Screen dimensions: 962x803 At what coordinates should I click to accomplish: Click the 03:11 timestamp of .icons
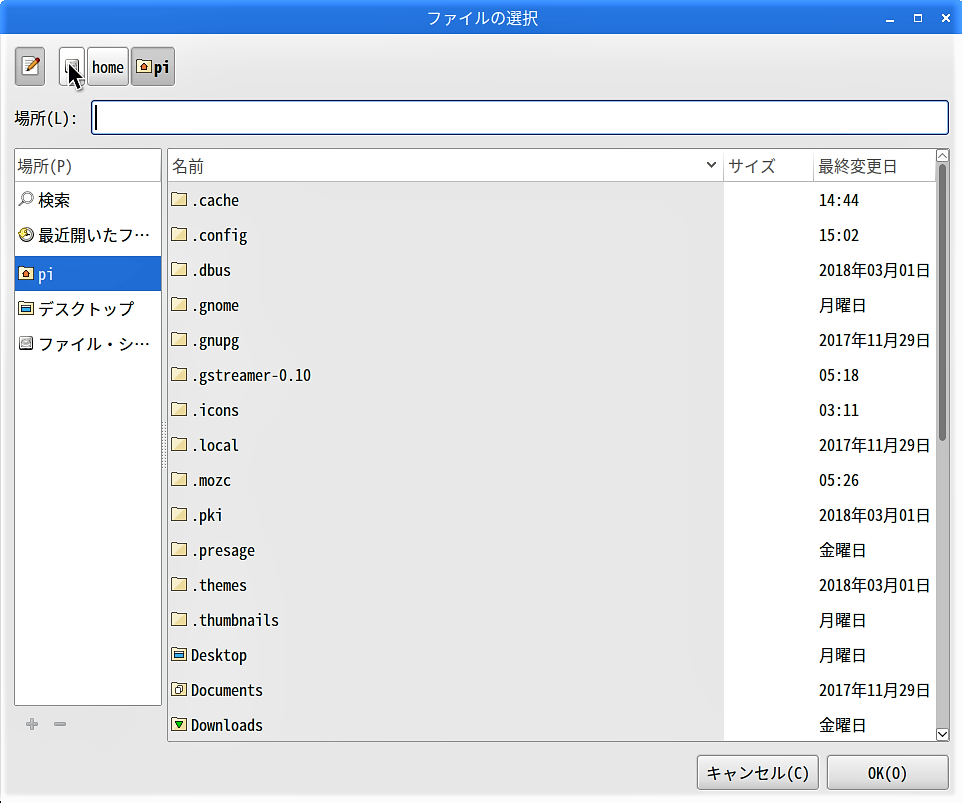[x=839, y=410]
